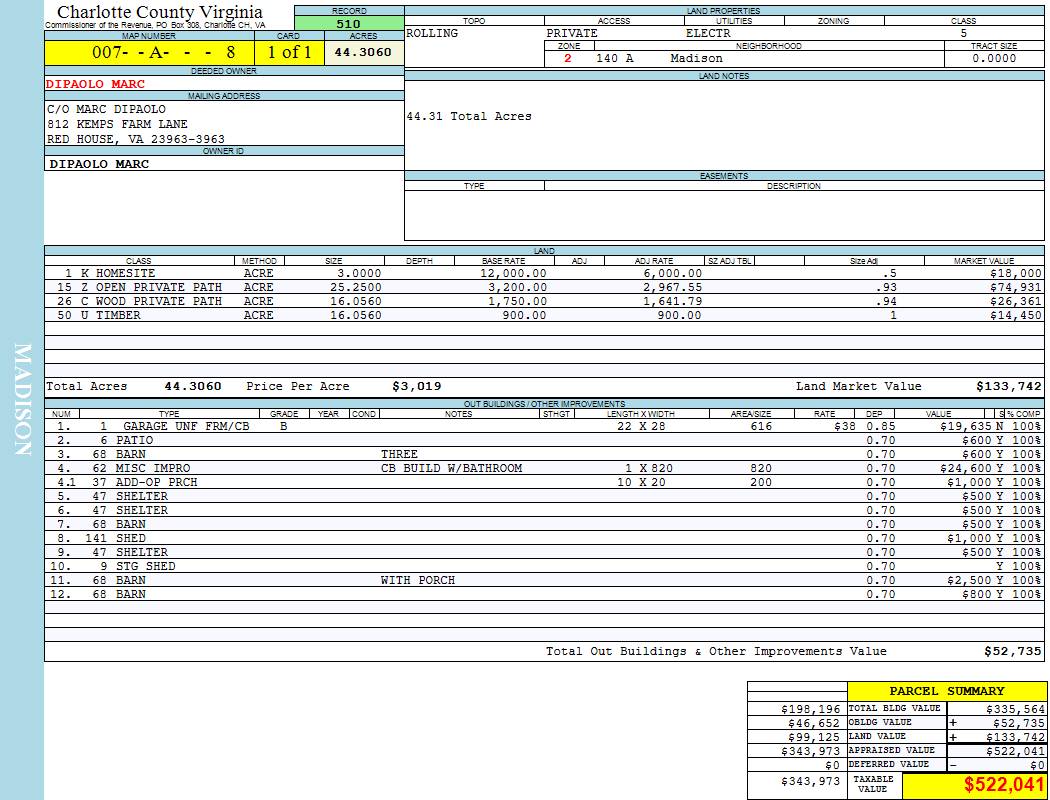Click the green record number 510 field

(x=349, y=23)
